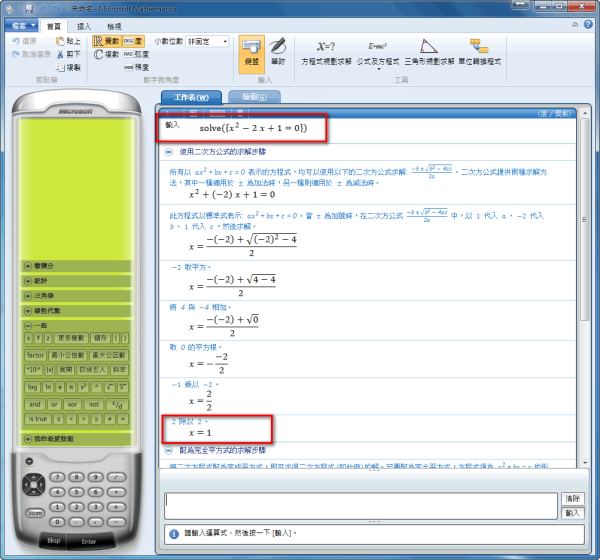Click the ≠ not-equal key on the calculator
The image size is (600, 560).
[110, 419]
